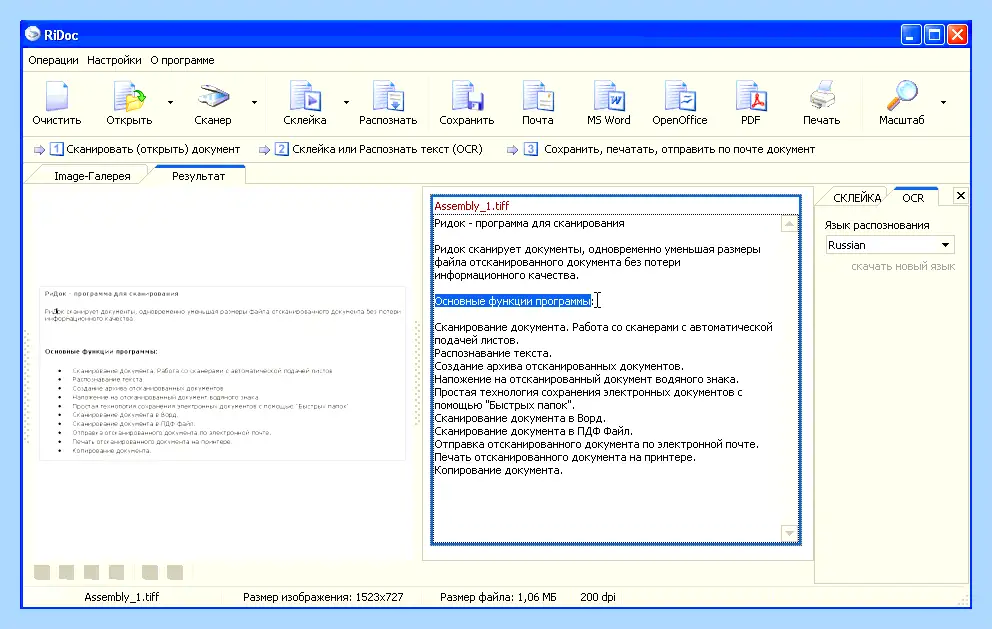Run OCR with the Распознать icon

point(388,97)
